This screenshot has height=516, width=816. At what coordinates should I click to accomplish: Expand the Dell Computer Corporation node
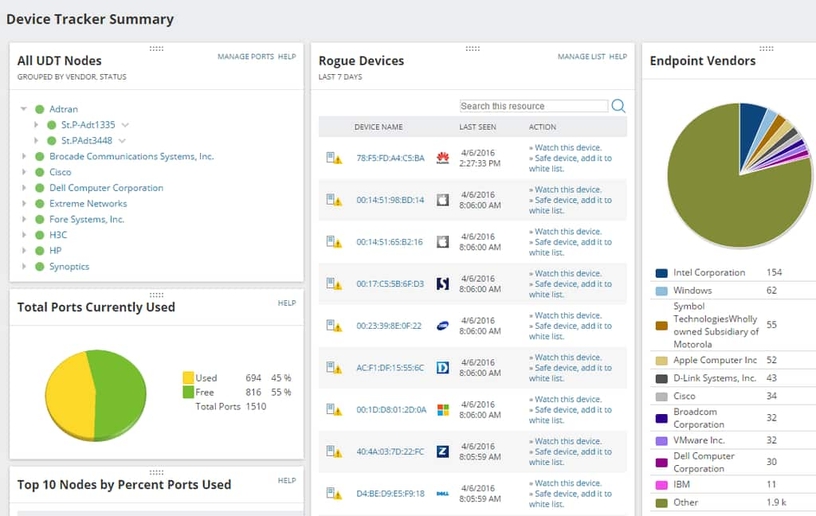click(23, 188)
